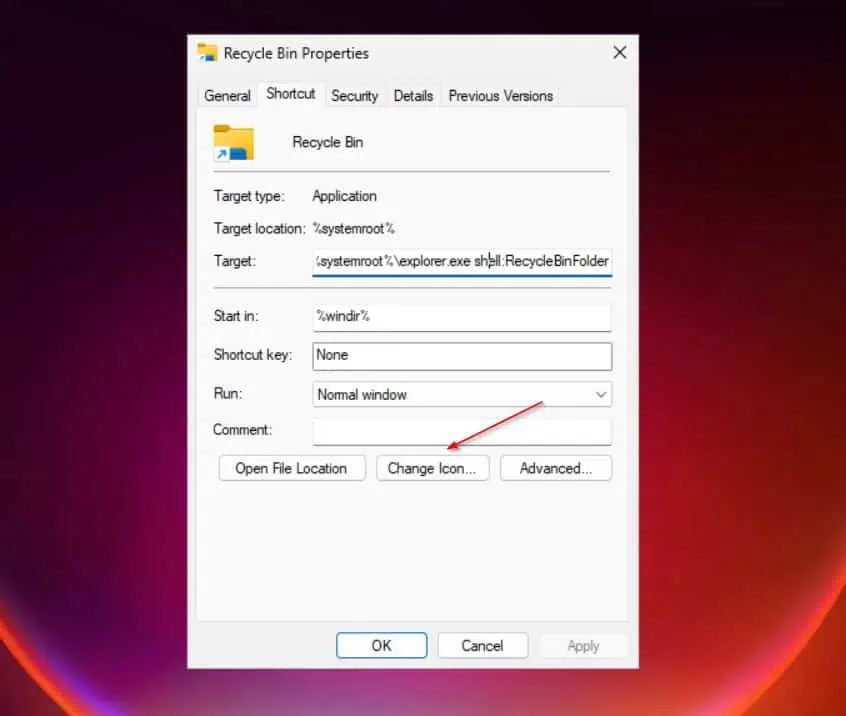Go to the Details tab

coord(413,96)
